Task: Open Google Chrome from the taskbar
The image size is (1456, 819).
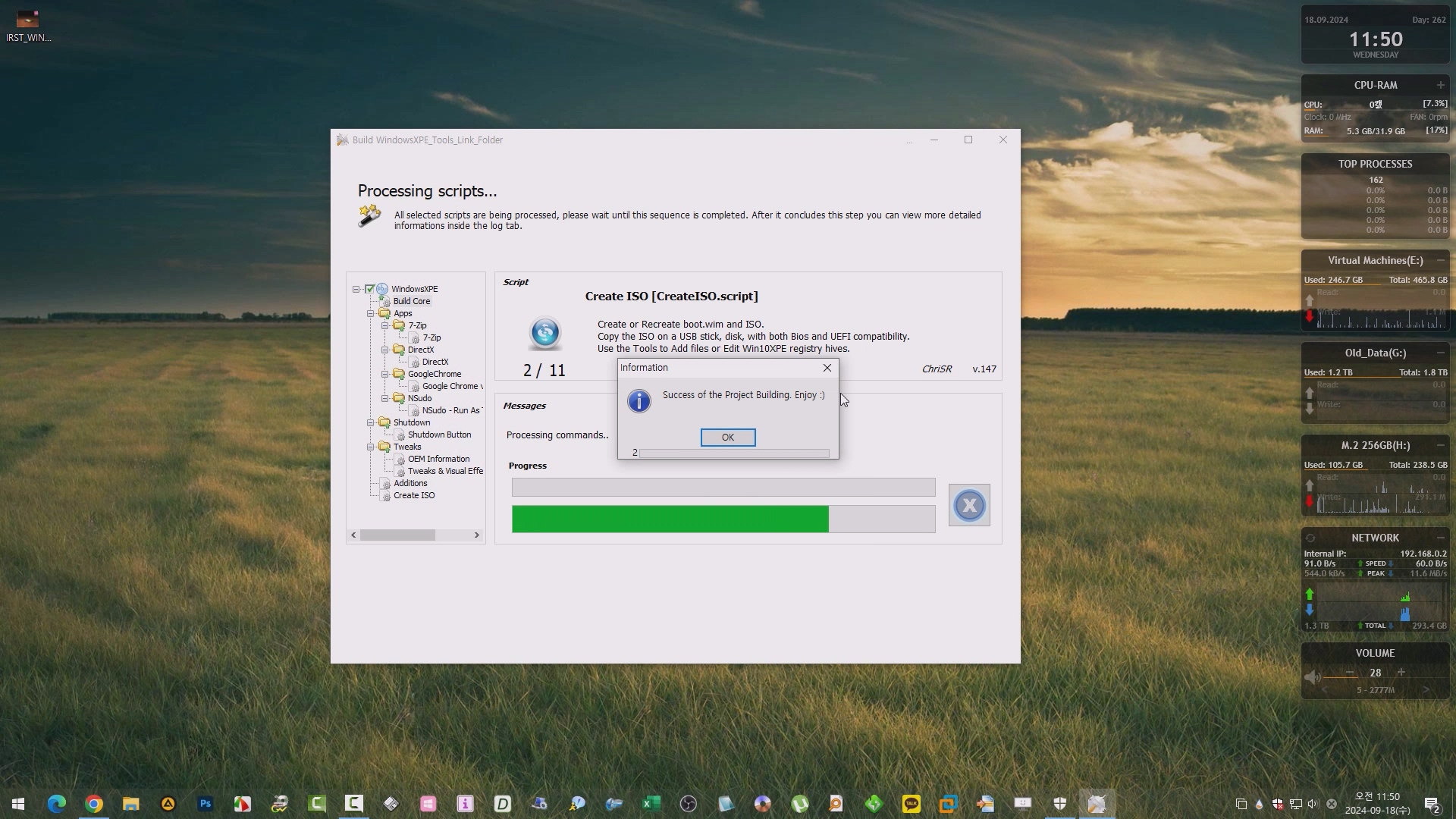Action: tap(94, 804)
